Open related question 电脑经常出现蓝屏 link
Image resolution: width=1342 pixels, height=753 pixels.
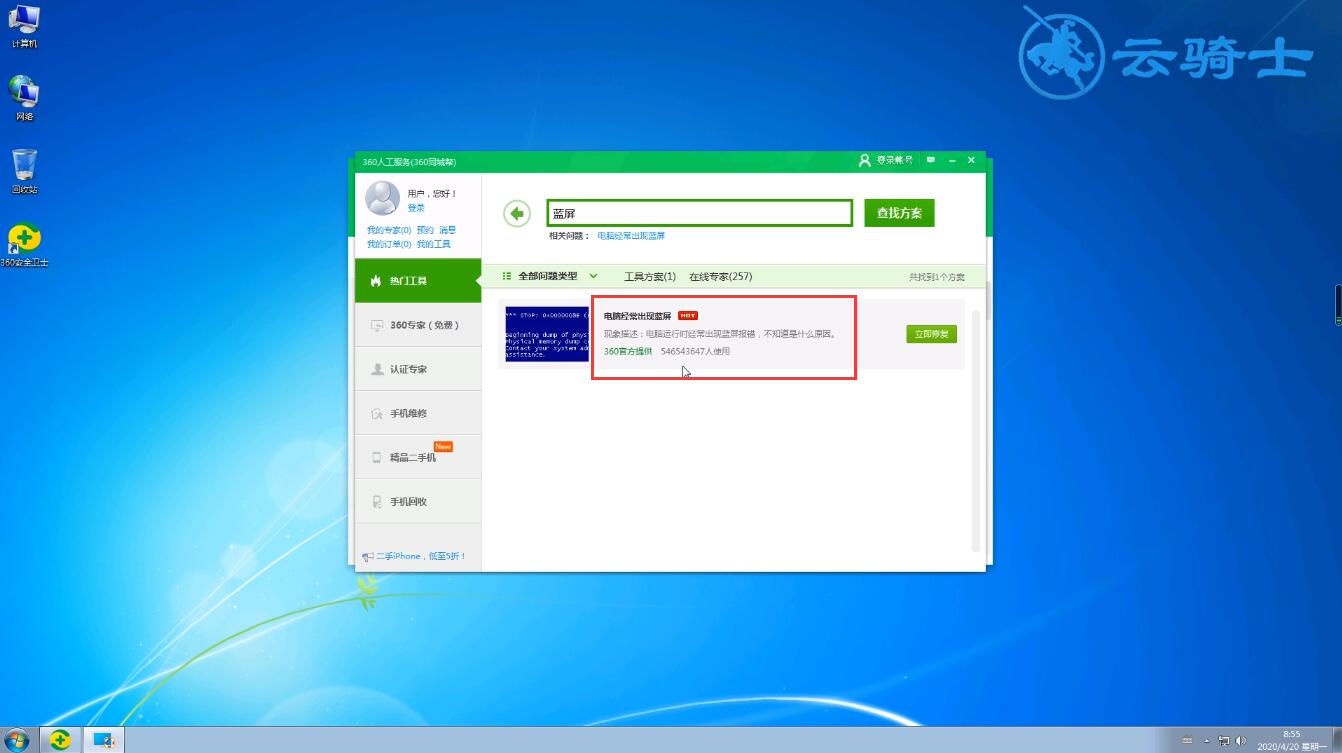pyautogui.click(x=631, y=236)
